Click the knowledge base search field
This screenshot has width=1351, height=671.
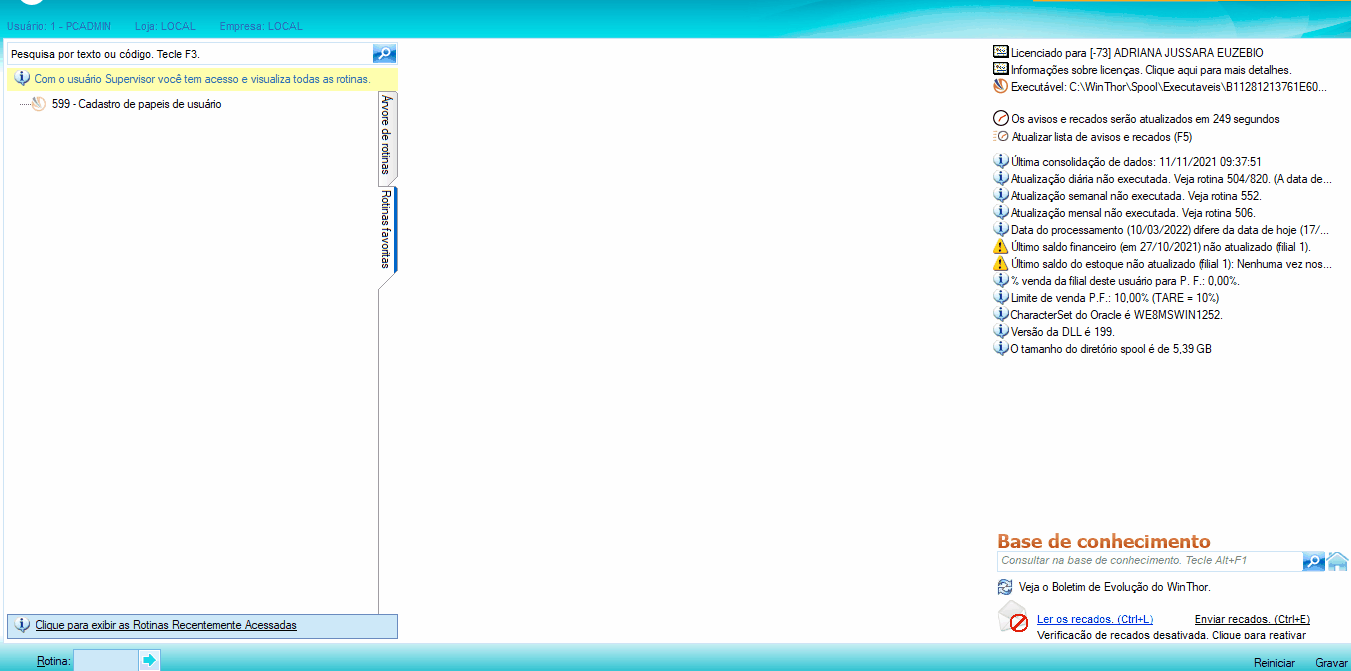tap(1150, 561)
